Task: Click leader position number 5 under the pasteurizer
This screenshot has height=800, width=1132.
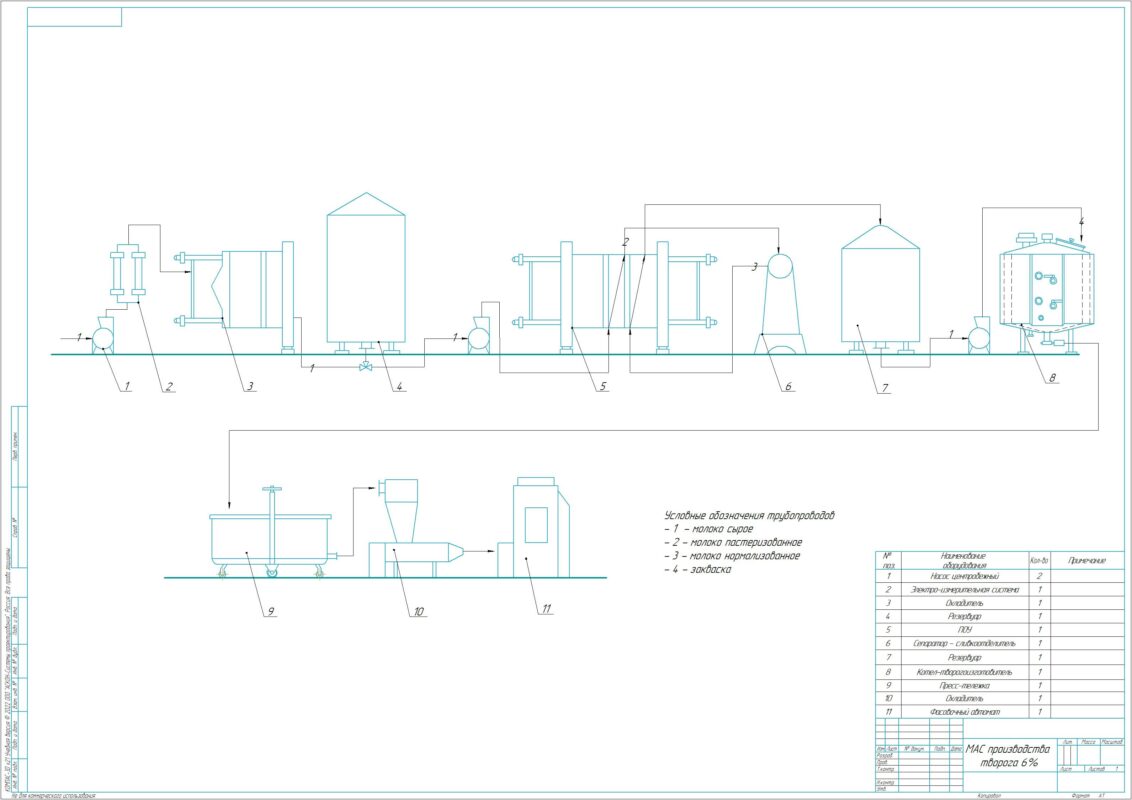Action: (x=603, y=387)
